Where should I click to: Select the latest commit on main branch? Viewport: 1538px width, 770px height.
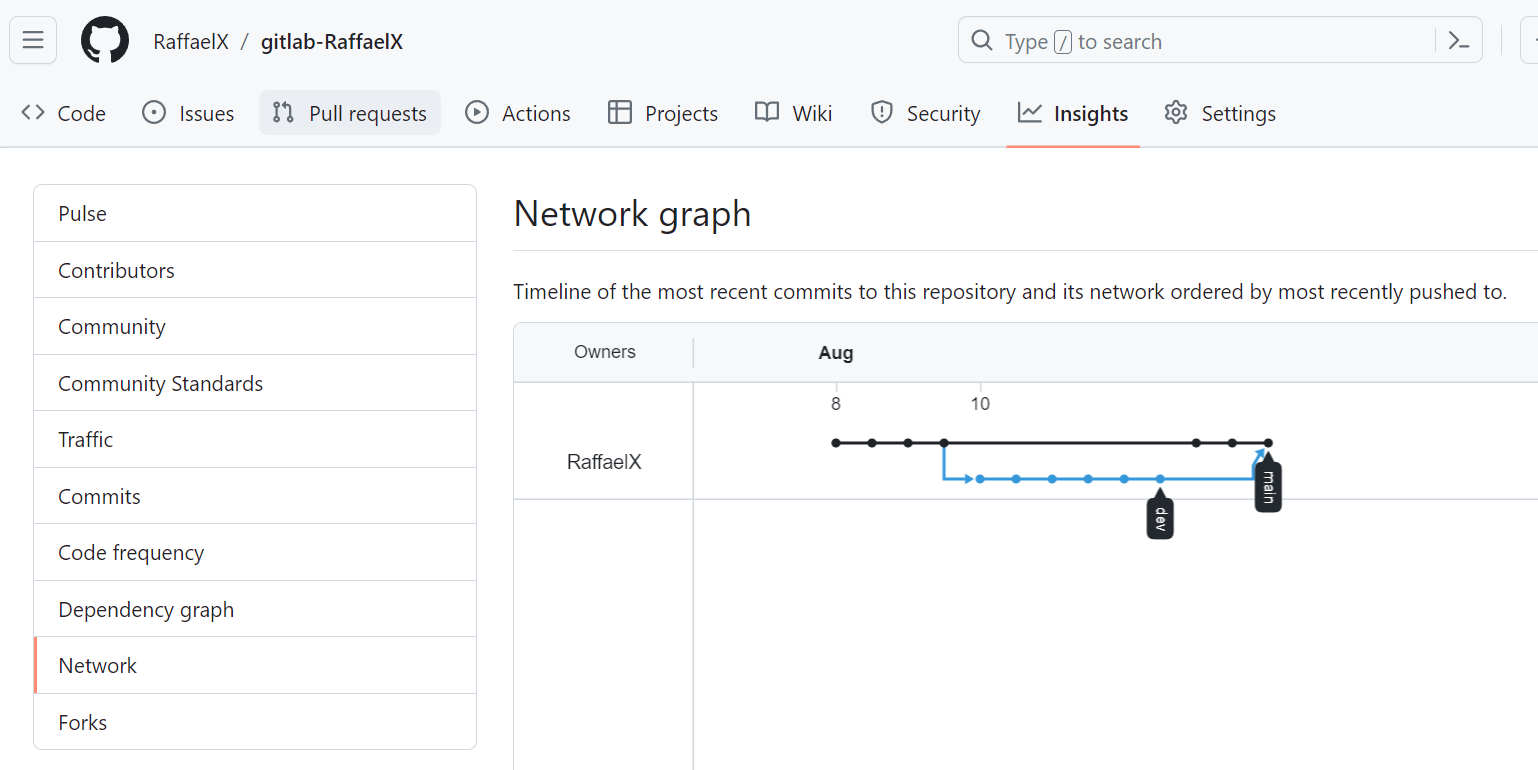1268,443
